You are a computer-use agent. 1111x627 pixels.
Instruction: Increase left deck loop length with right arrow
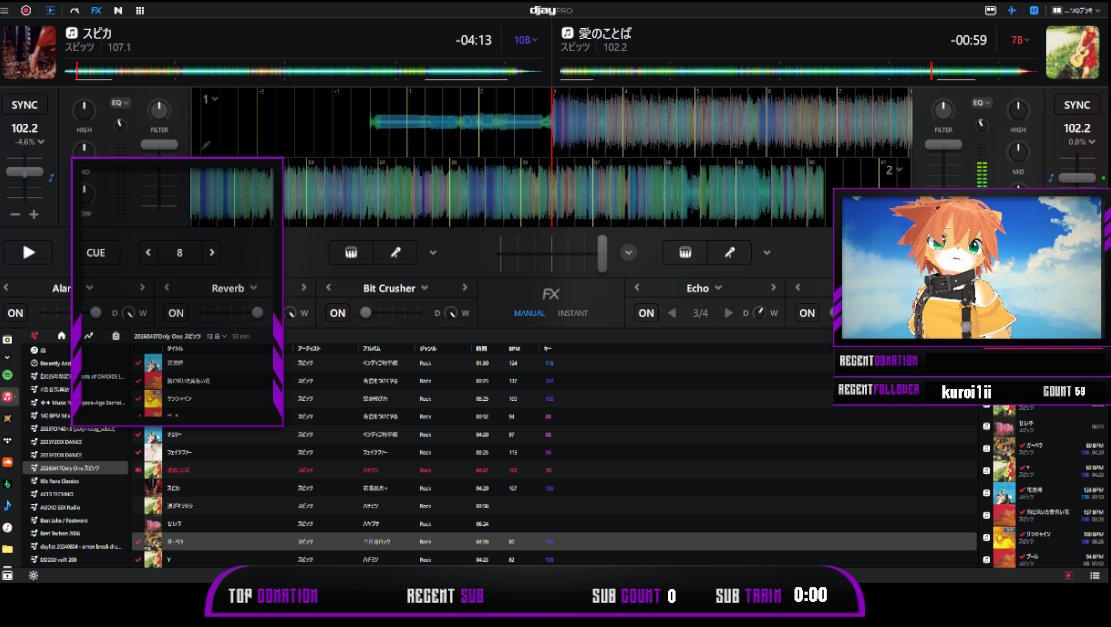tap(211, 252)
